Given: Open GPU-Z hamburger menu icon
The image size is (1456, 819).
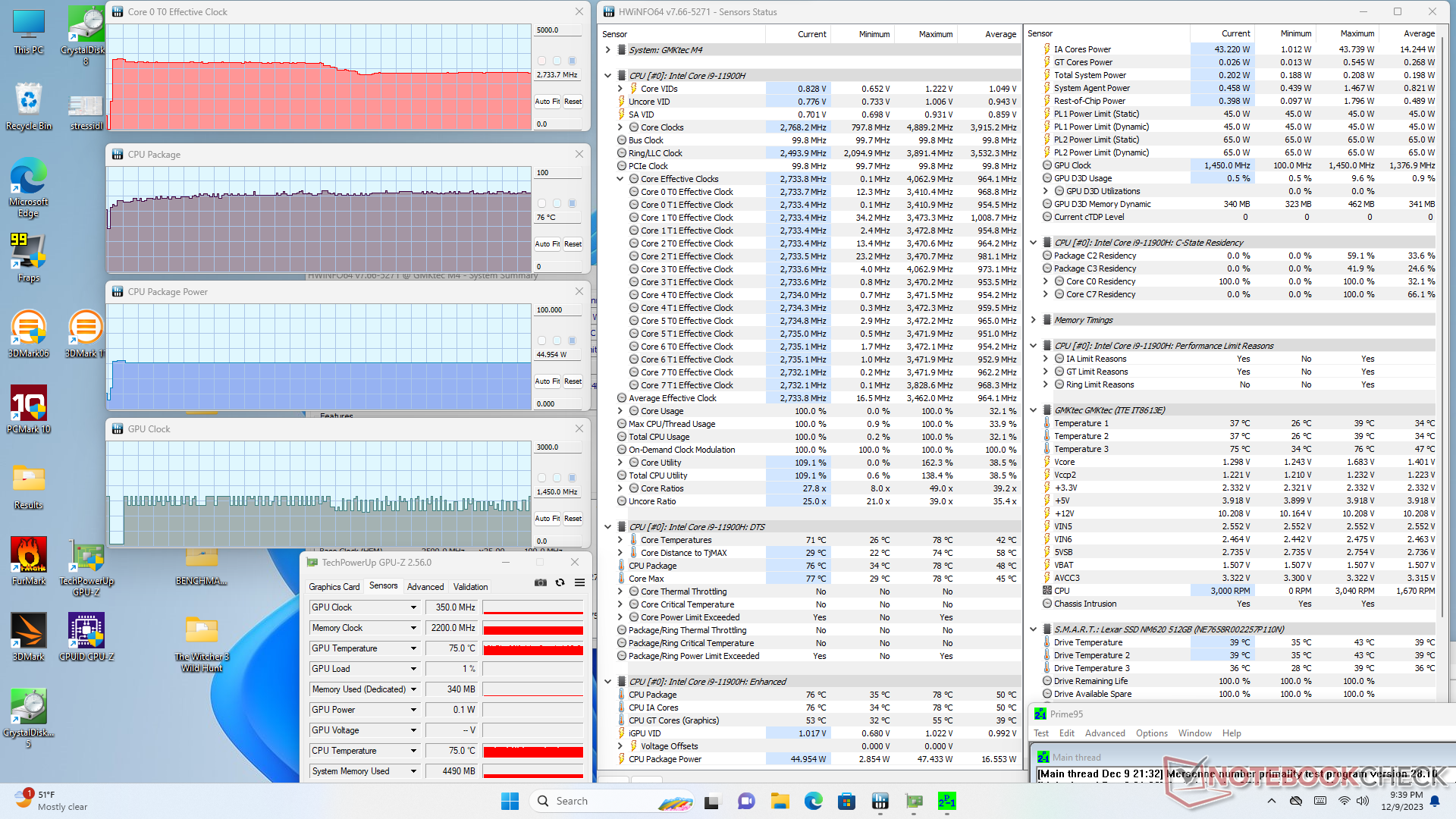Looking at the screenshot, I should pos(579,582).
